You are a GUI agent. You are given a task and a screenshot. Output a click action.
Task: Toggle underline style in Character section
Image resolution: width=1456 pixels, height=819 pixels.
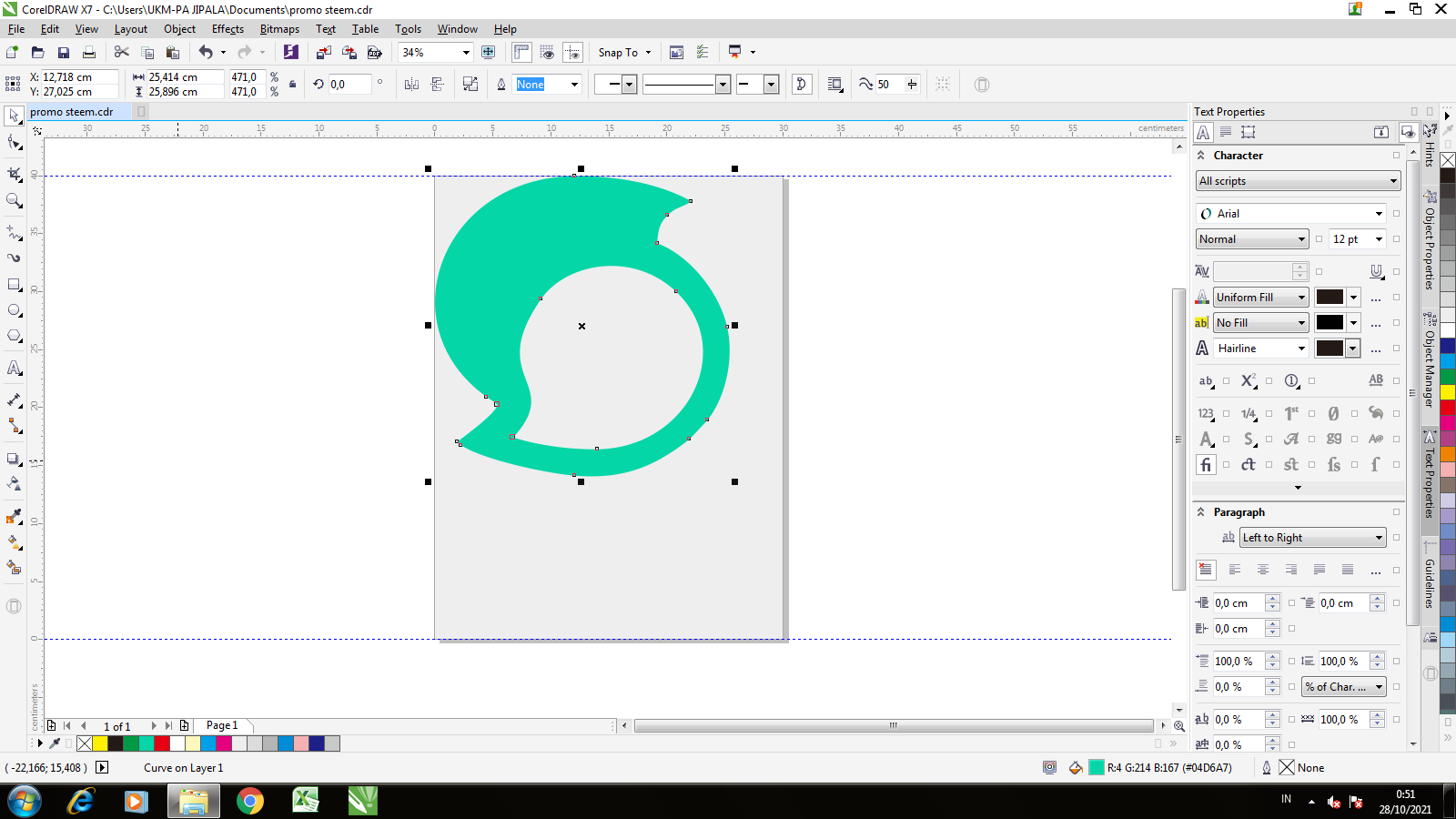(1376, 271)
